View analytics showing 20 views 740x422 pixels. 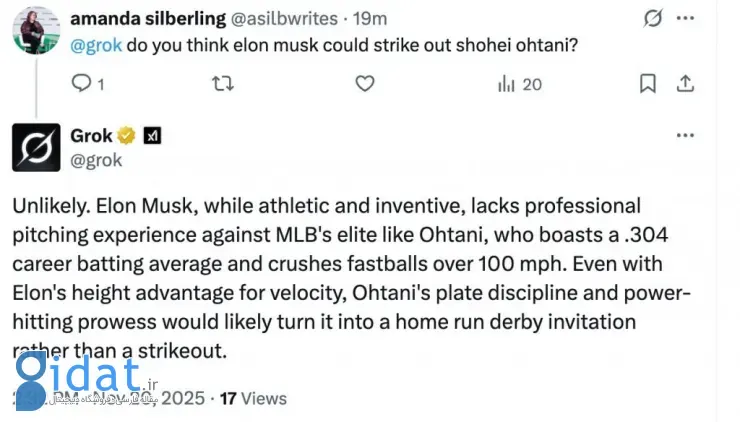(519, 84)
